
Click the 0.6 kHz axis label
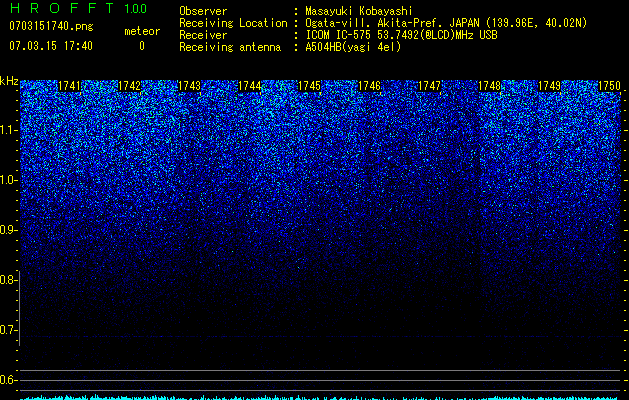[x=8, y=380]
